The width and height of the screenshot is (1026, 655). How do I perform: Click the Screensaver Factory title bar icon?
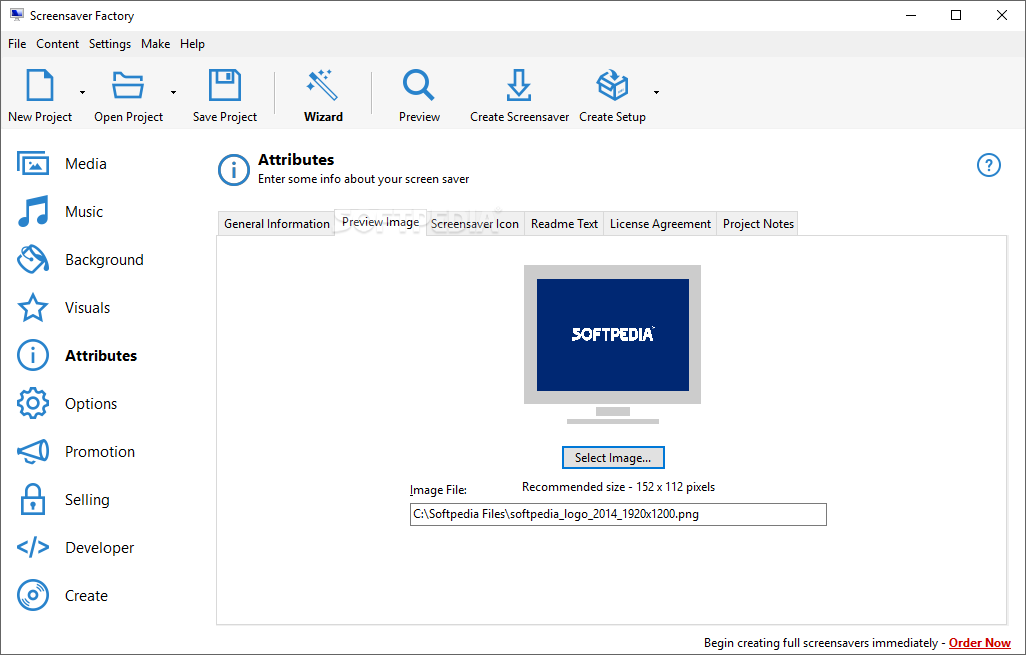17,15
